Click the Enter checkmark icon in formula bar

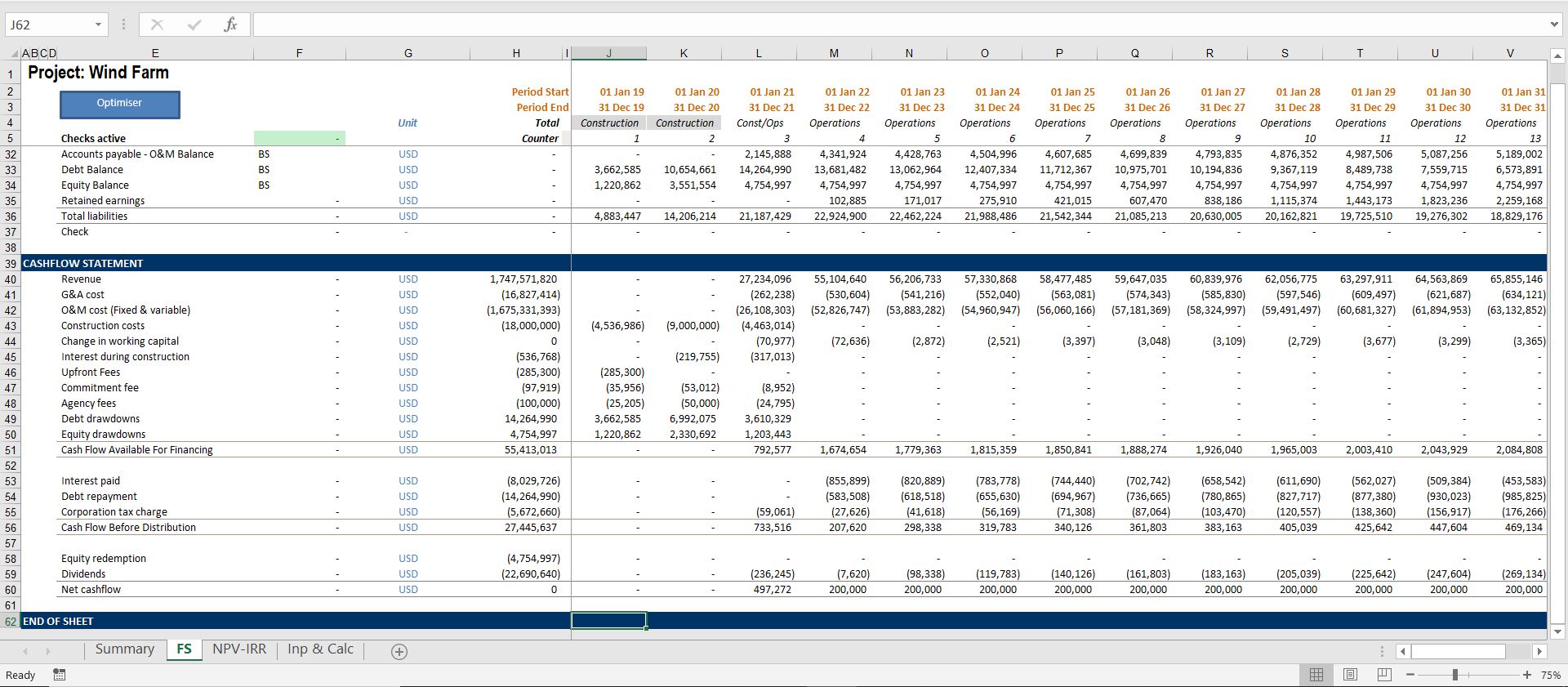pos(194,25)
